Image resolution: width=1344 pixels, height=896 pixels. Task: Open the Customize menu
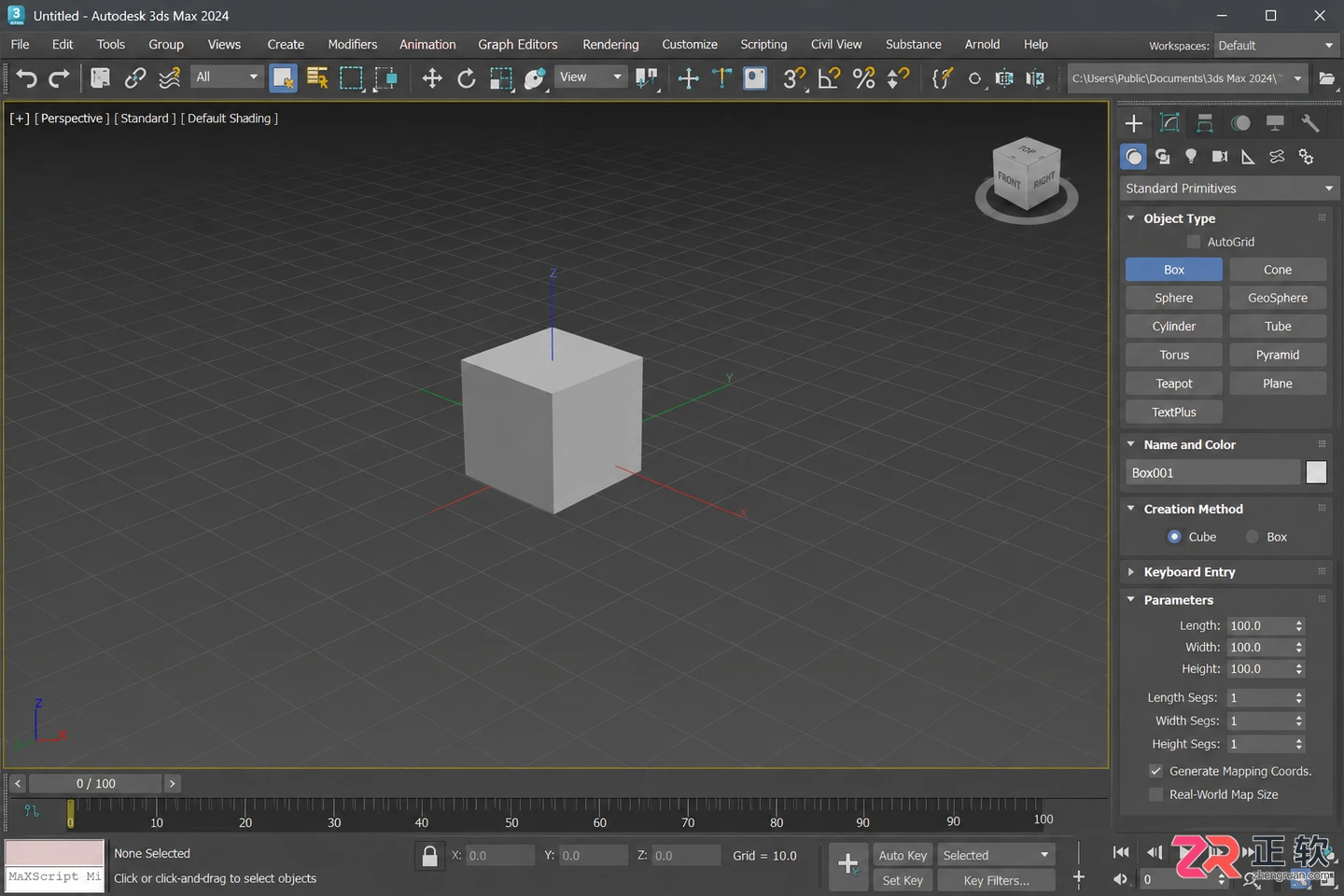pyautogui.click(x=690, y=44)
